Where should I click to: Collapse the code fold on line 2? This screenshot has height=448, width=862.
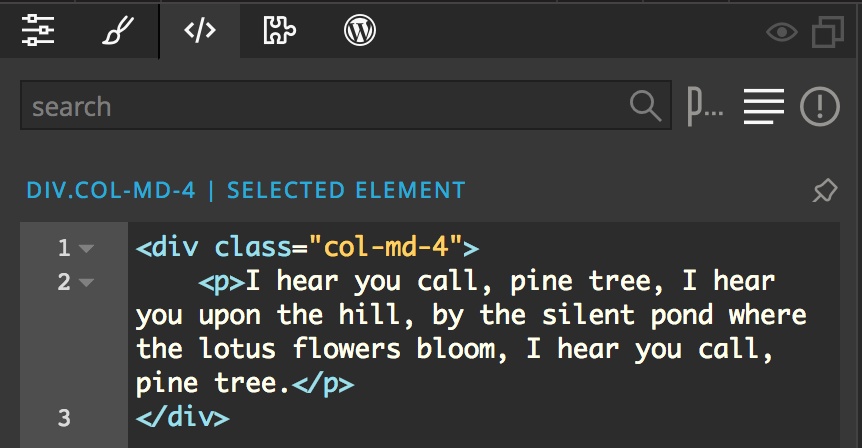pyautogui.click(x=86, y=283)
